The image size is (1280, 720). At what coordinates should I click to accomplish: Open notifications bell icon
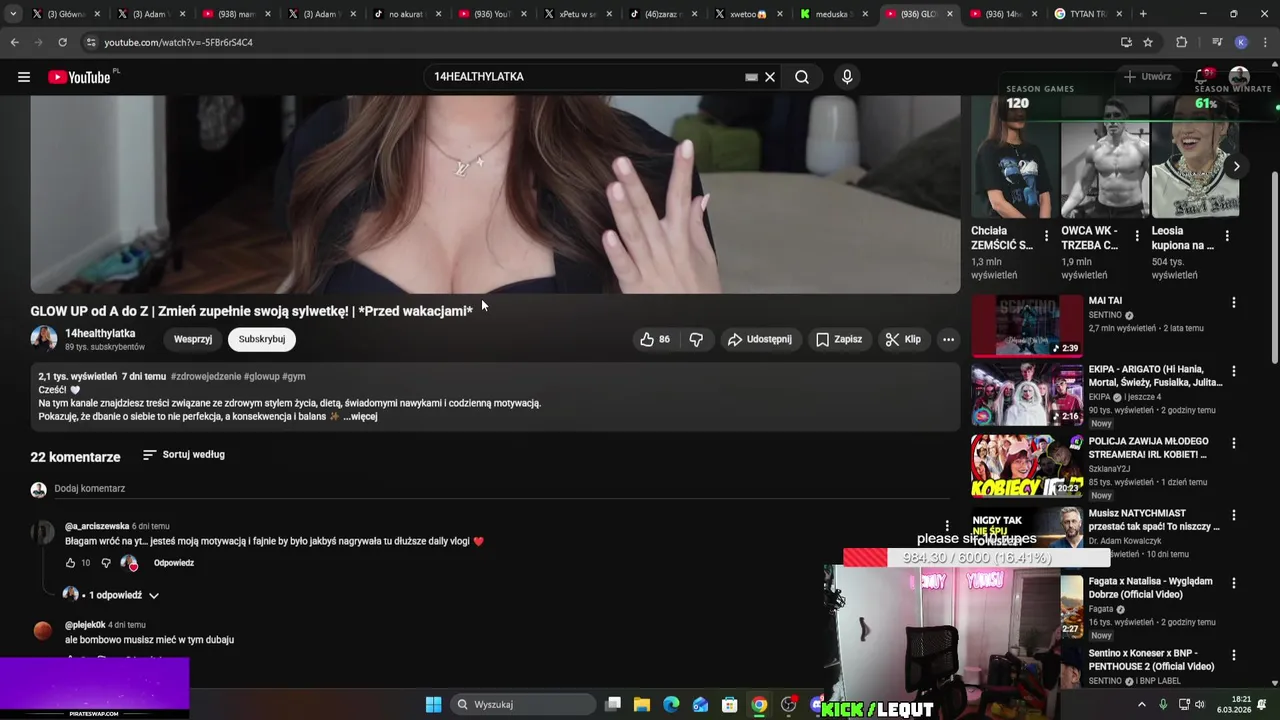pyautogui.click(x=1202, y=77)
